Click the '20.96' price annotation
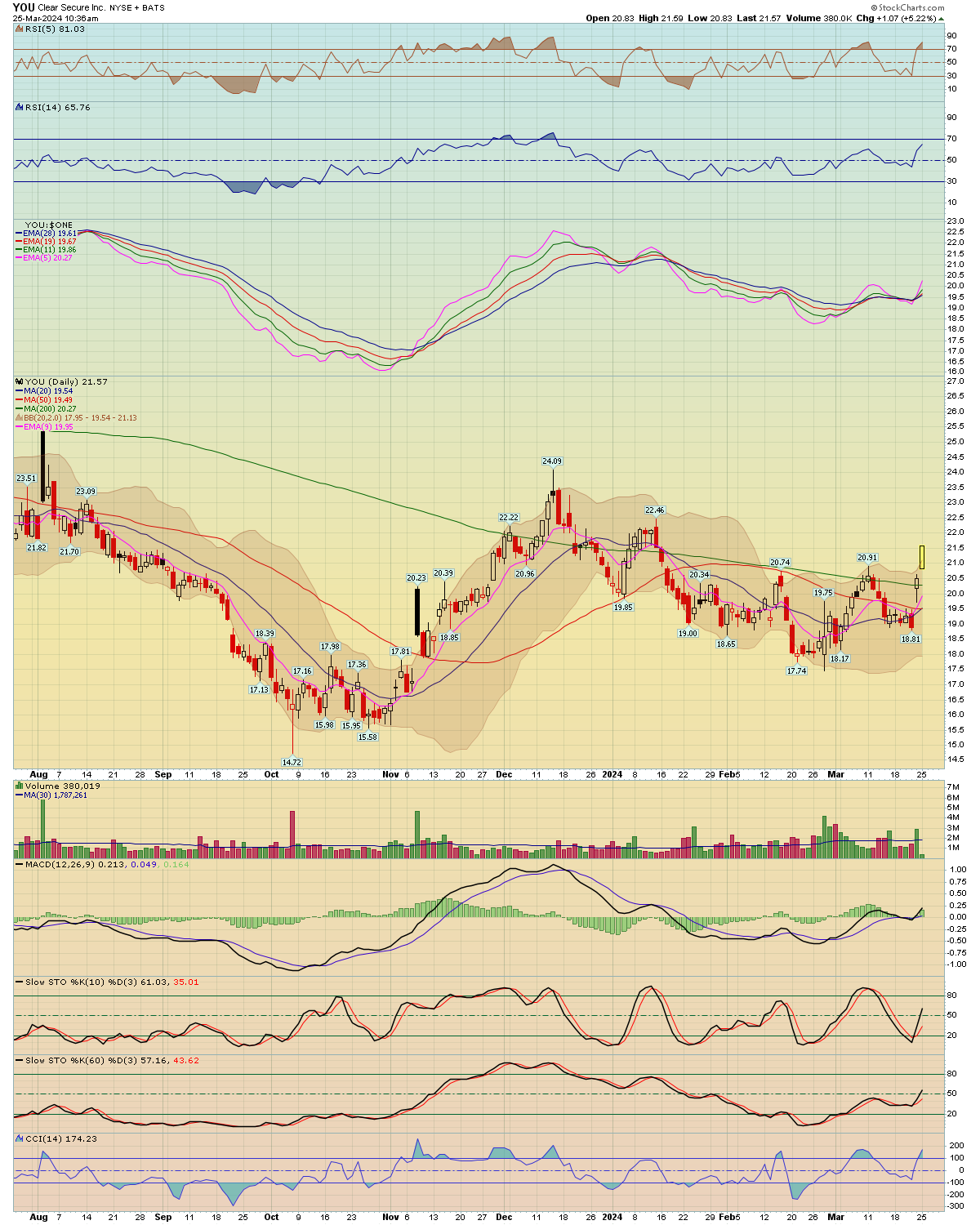 click(525, 574)
